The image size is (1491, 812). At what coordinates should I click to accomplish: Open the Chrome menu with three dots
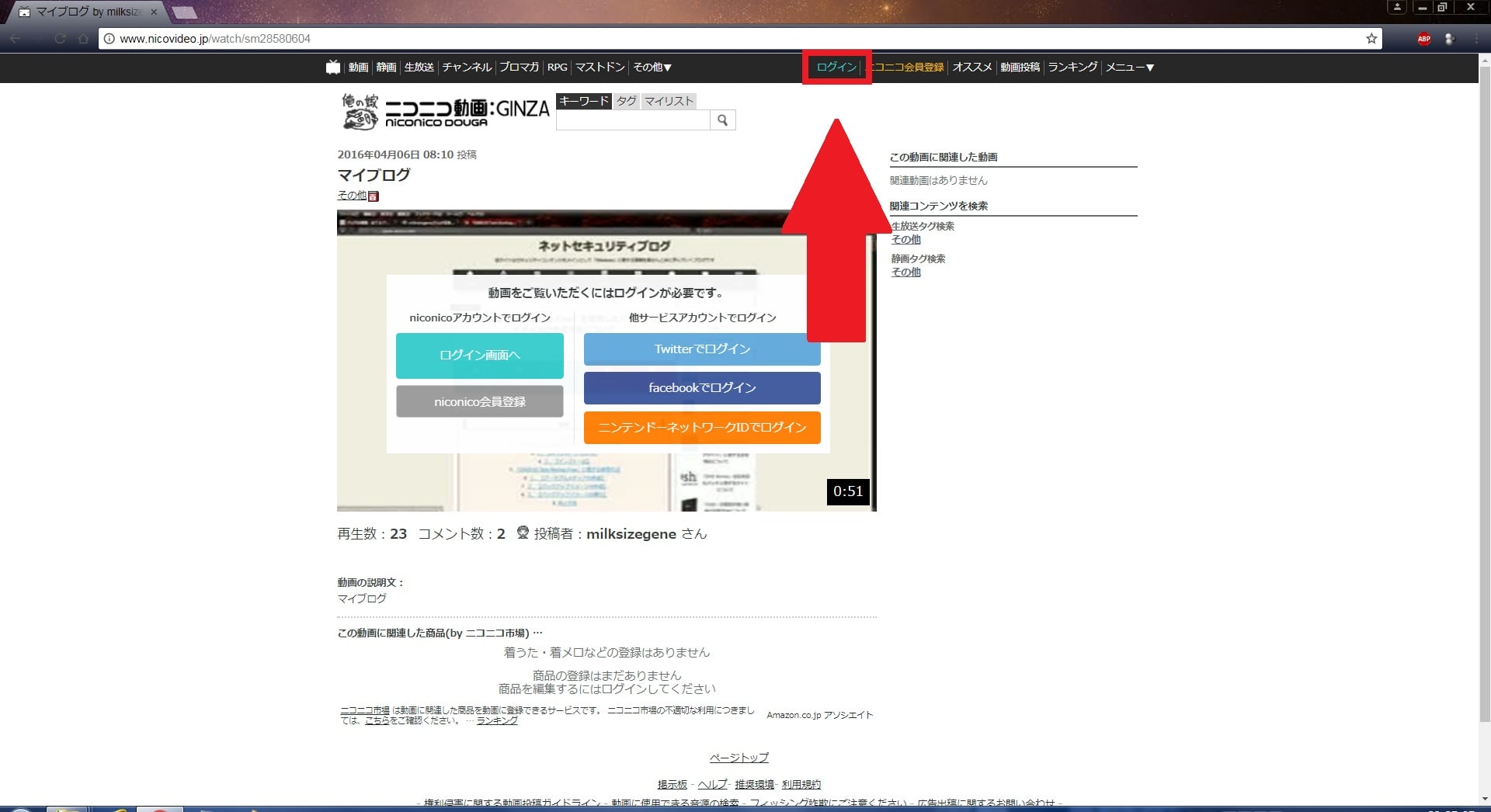[x=1475, y=39]
